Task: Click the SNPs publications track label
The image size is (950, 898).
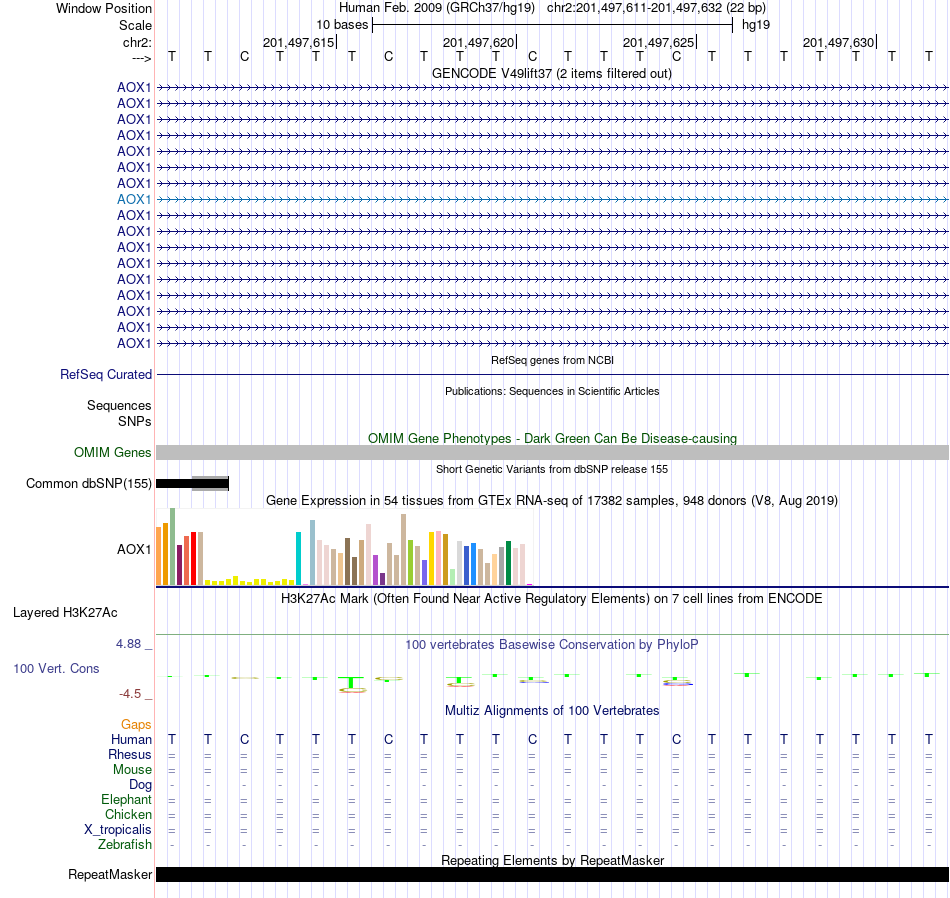Action: click(x=135, y=421)
